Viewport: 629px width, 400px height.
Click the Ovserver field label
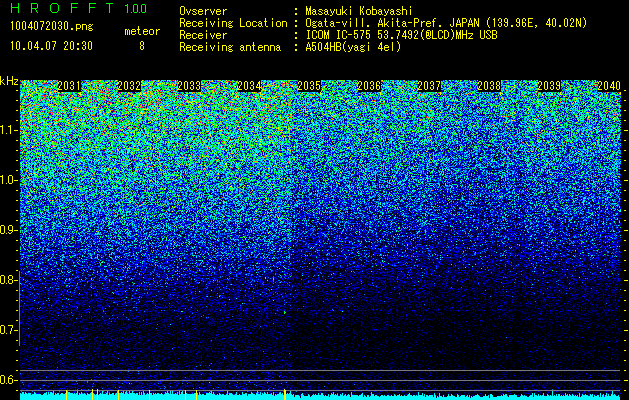click(x=203, y=11)
